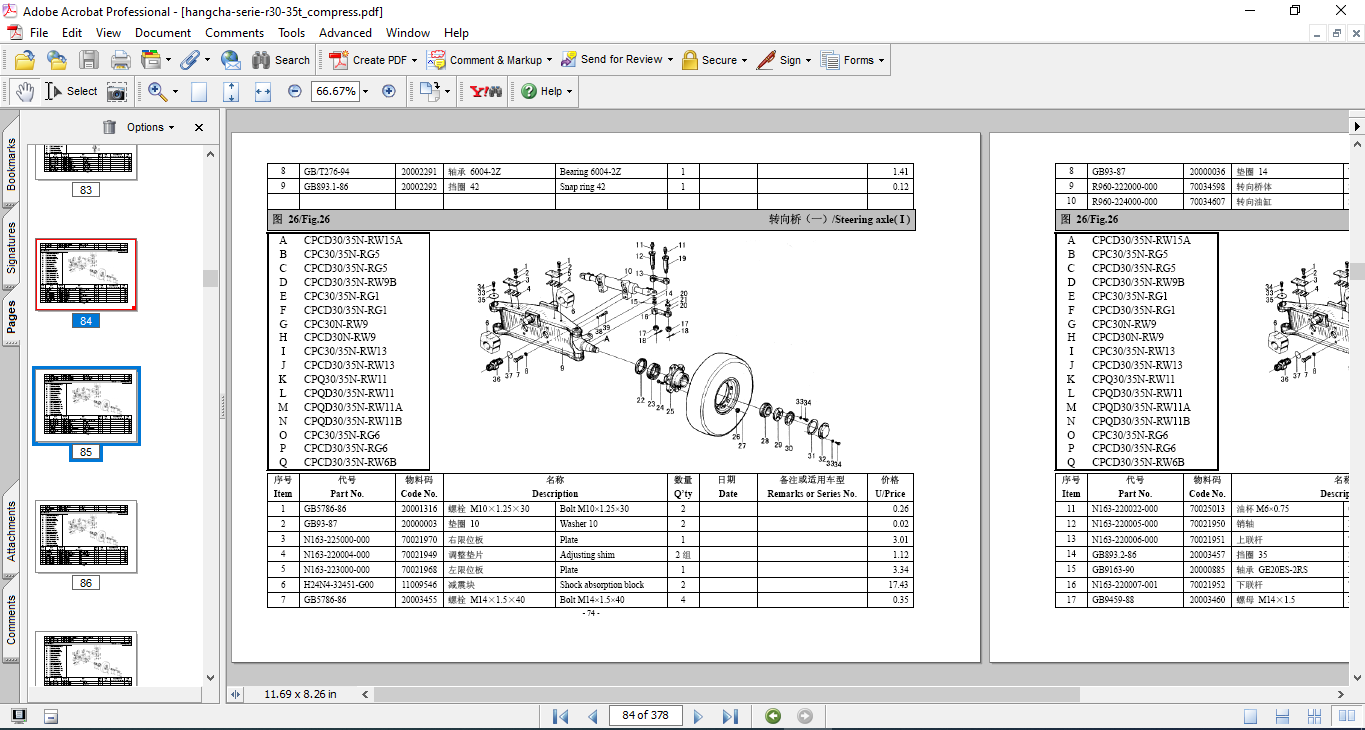The width and height of the screenshot is (1365, 730).
Task: Click the Zoom Out minus button
Action: coord(294,91)
